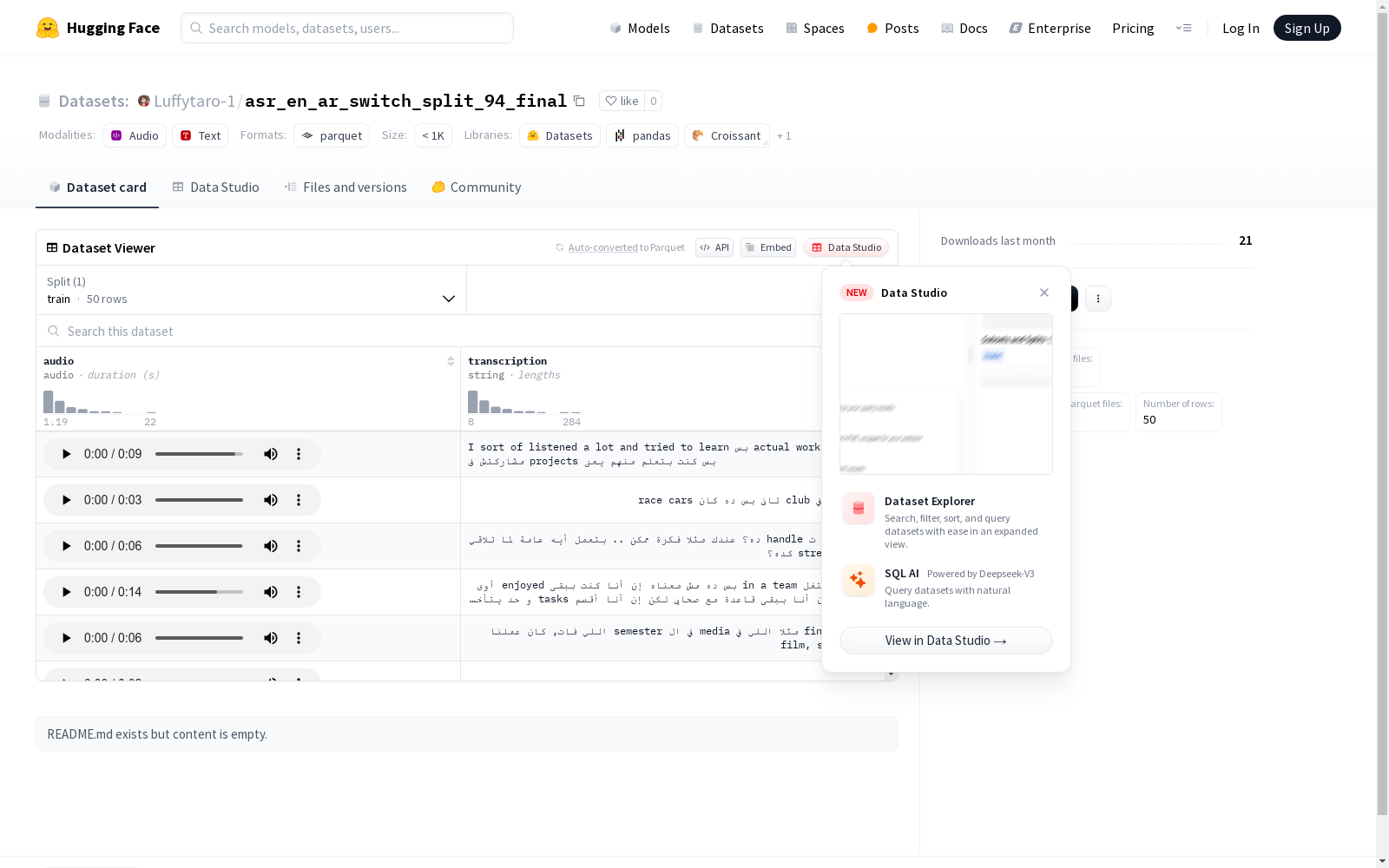Play the 0:03 audio clip

[x=66, y=500]
